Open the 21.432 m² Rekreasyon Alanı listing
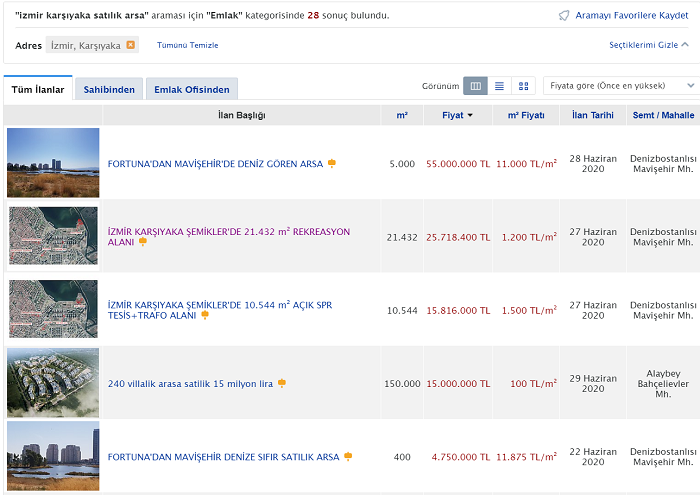The height and width of the screenshot is (495, 700). 228,231
